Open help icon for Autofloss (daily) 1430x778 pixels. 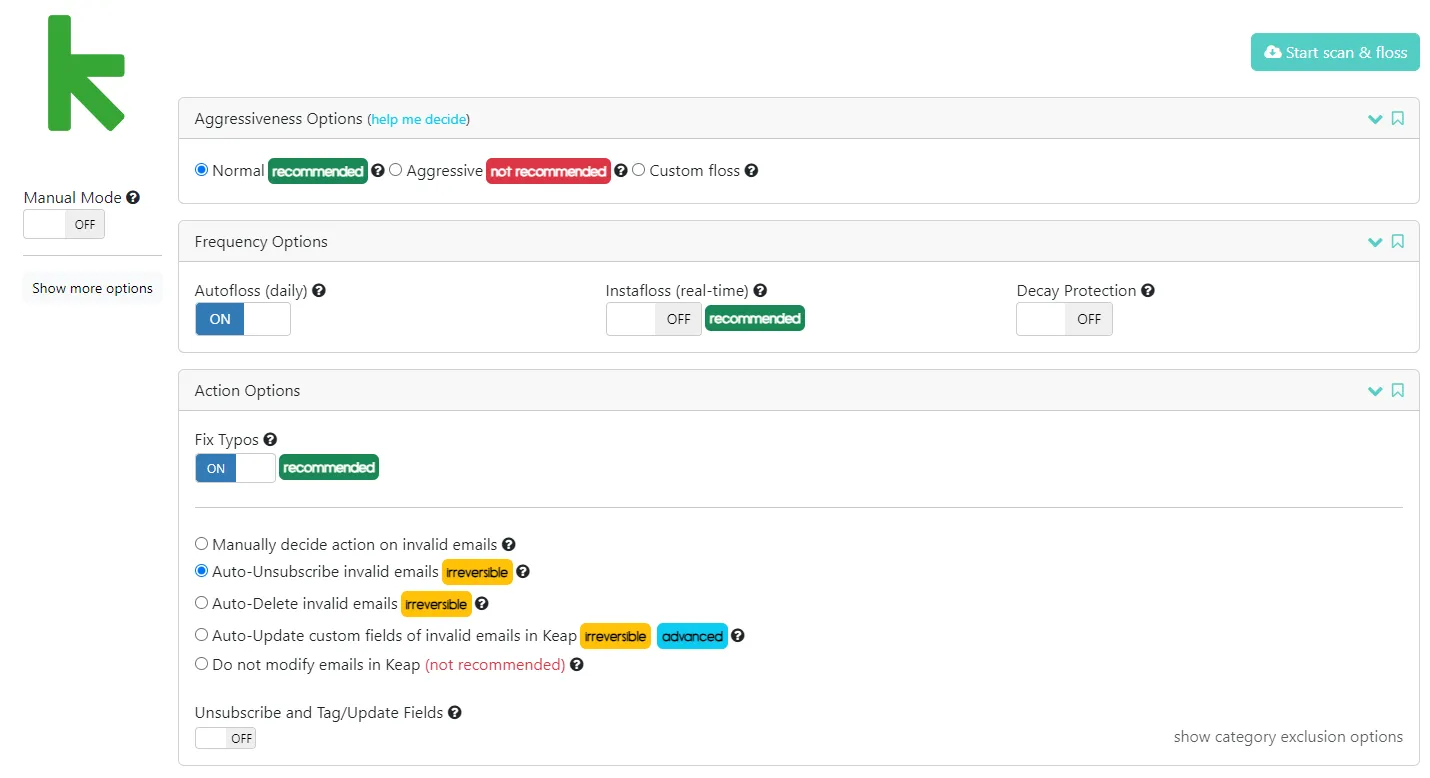(x=319, y=291)
